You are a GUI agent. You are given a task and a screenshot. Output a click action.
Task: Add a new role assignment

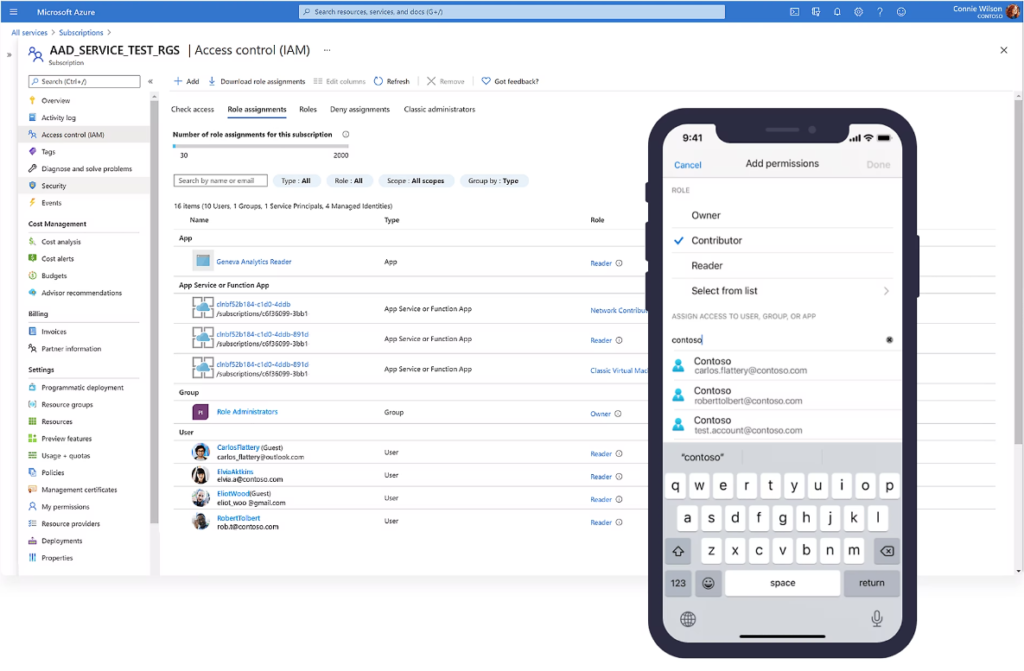point(186,81)
